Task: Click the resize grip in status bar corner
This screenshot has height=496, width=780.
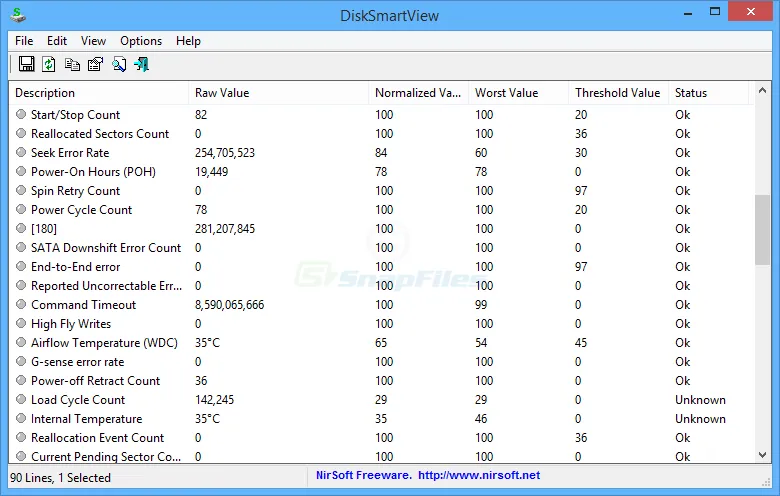Action: pos(766,482)
